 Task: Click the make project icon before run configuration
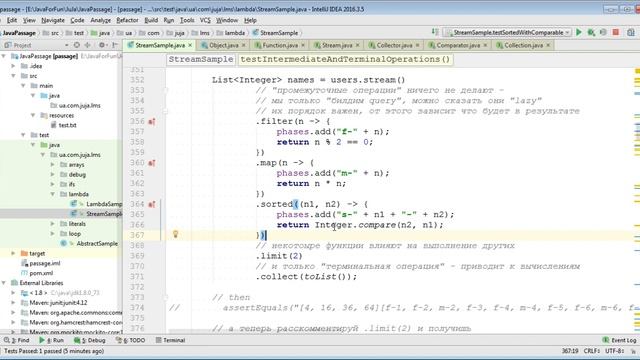[x=435, y=32]
